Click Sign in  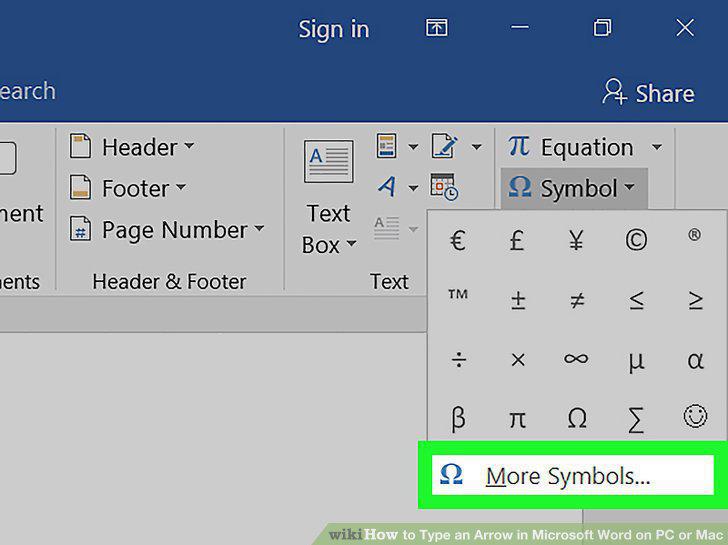coord(333,30)
